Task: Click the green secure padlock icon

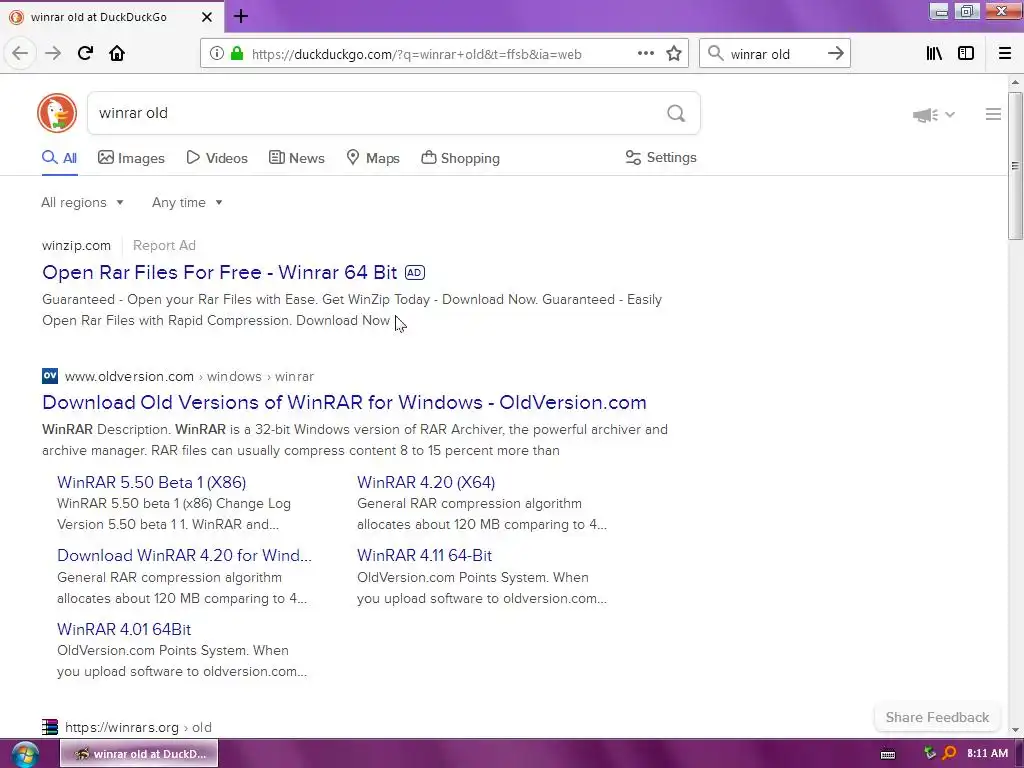Action: click(x=237, y=54)
